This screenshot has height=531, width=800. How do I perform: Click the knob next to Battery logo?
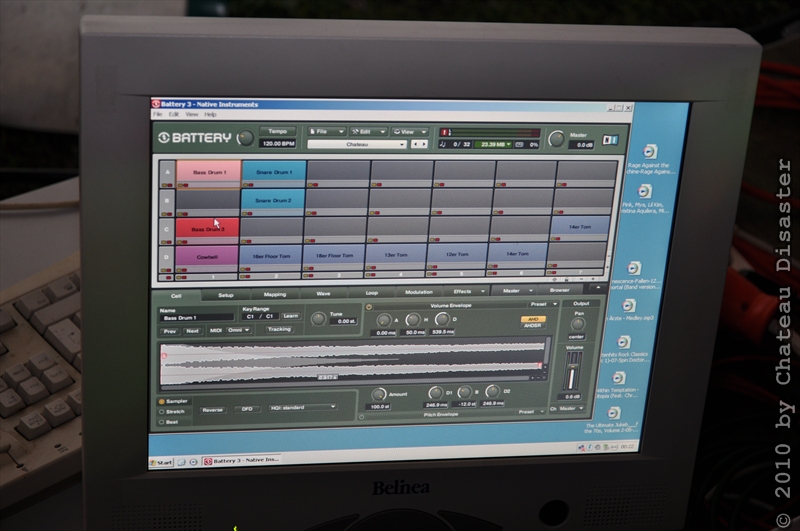pyautogui.click(x=245, y=138)
